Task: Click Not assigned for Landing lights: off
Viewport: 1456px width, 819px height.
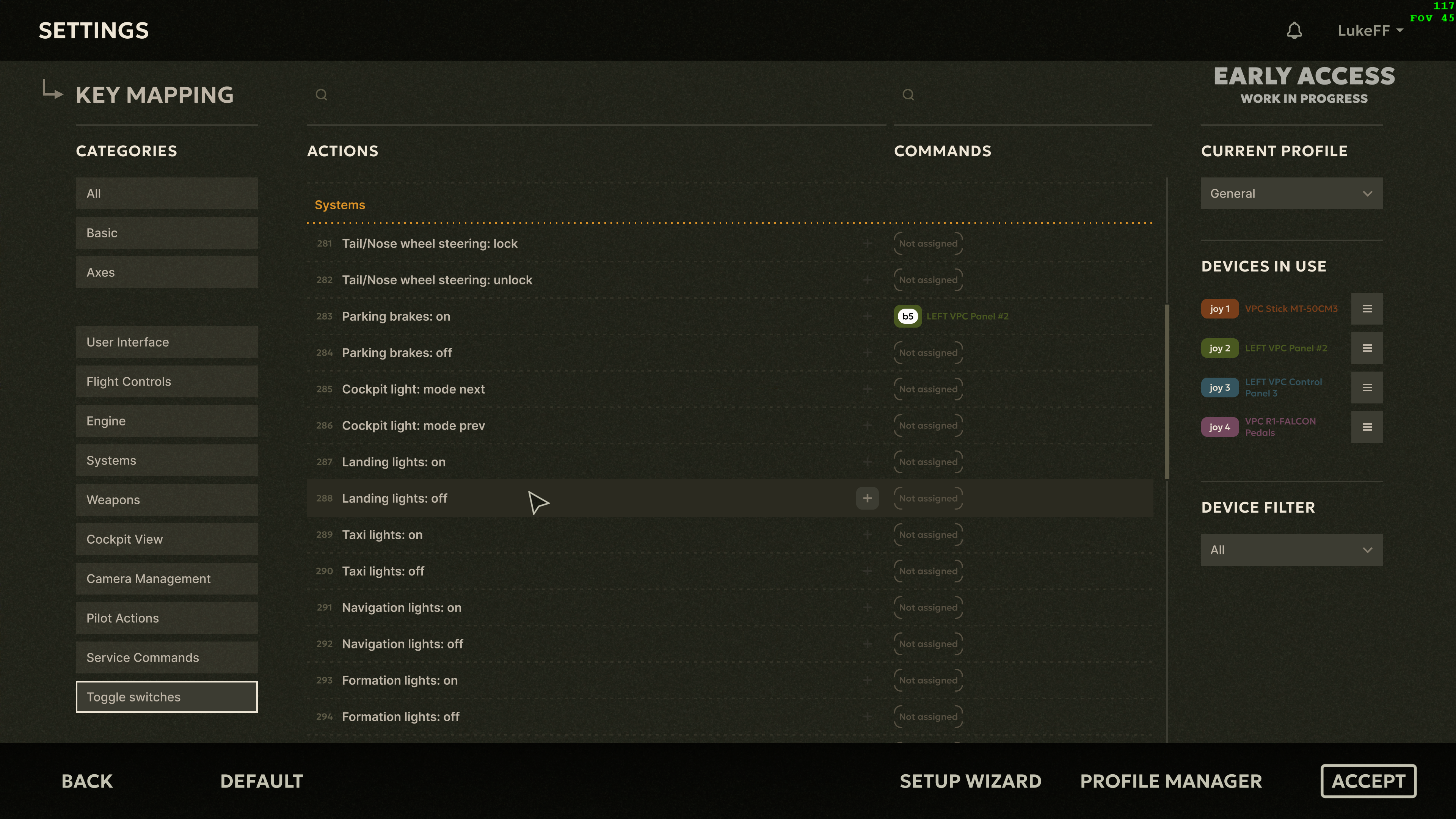Action: coord(928,498)
